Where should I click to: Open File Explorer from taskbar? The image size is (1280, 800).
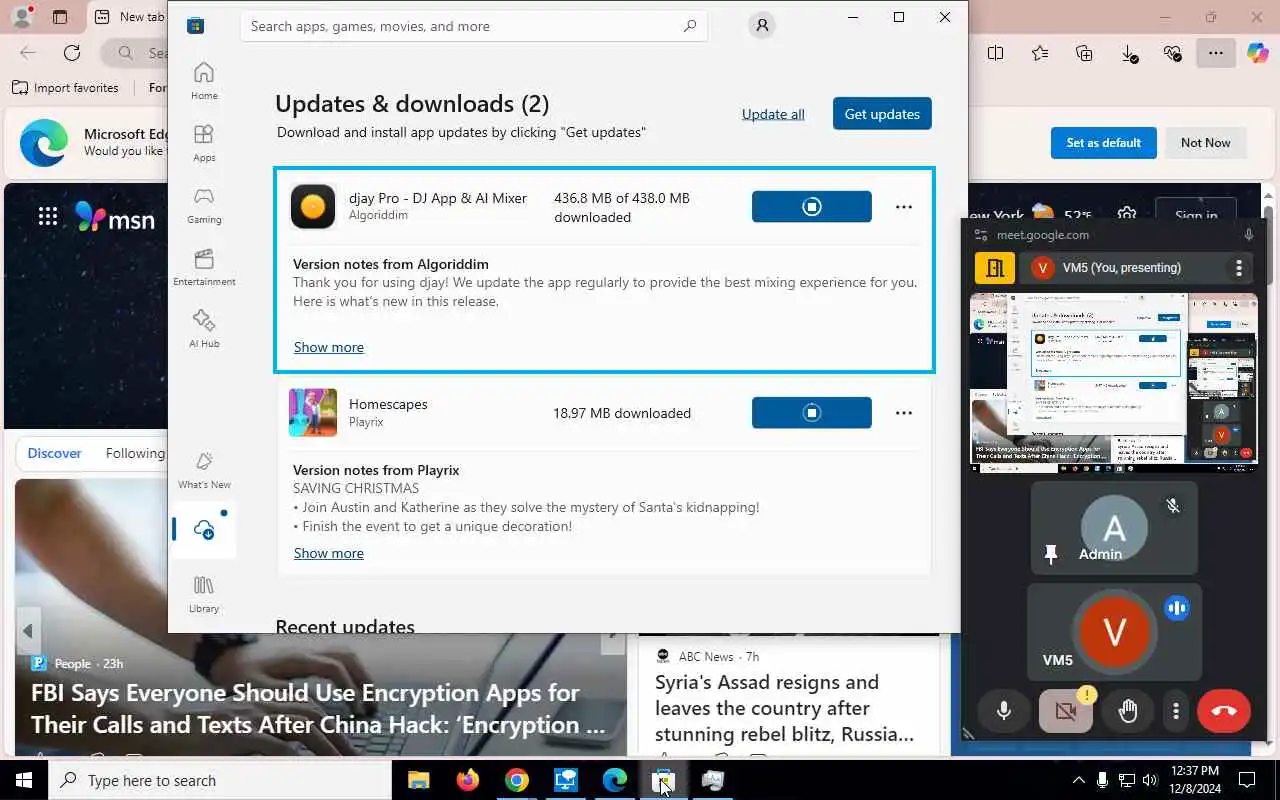coord(418,780)
